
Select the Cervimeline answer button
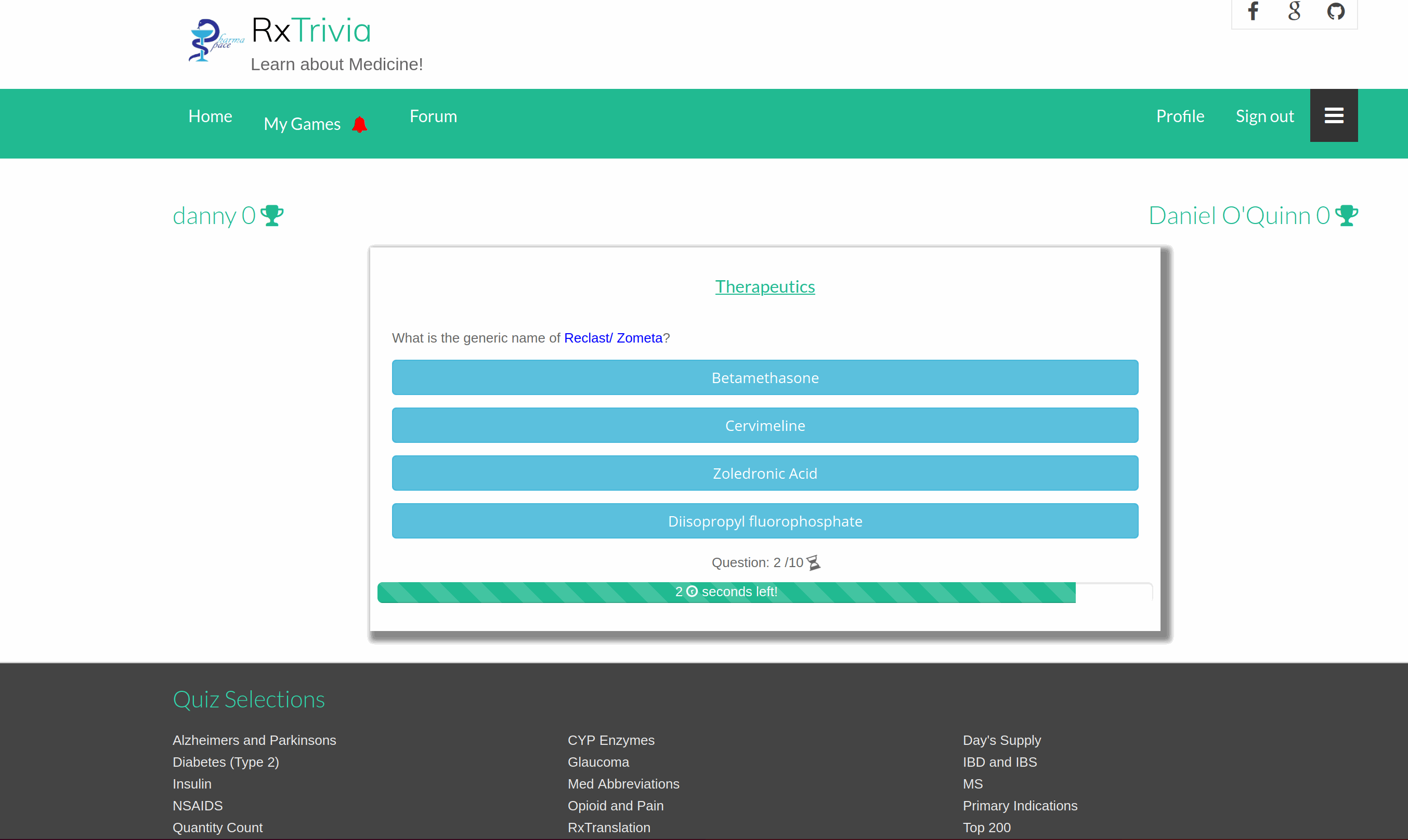(x=764, y=426)
